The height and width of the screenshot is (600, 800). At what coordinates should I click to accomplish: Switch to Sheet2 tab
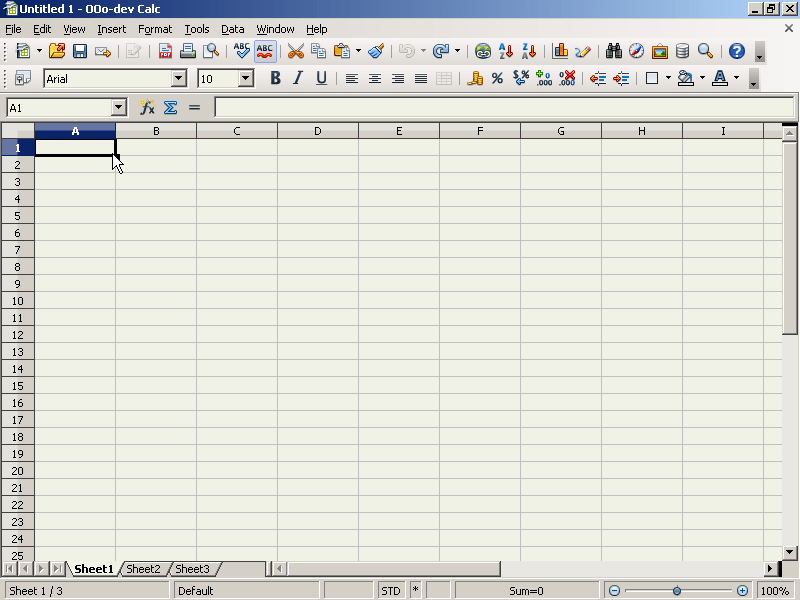143,569
